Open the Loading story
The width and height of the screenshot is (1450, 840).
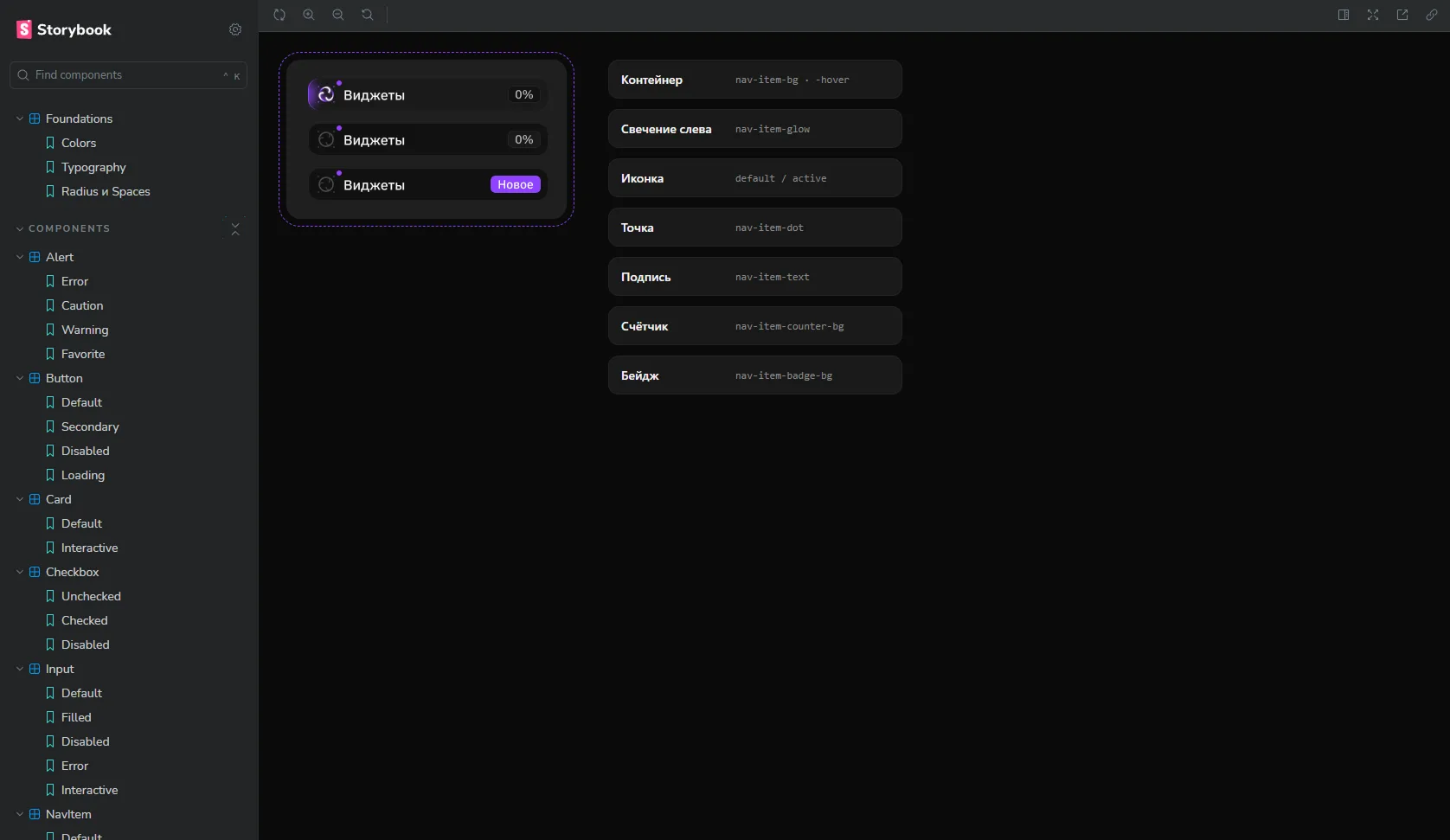pos(83,475)
